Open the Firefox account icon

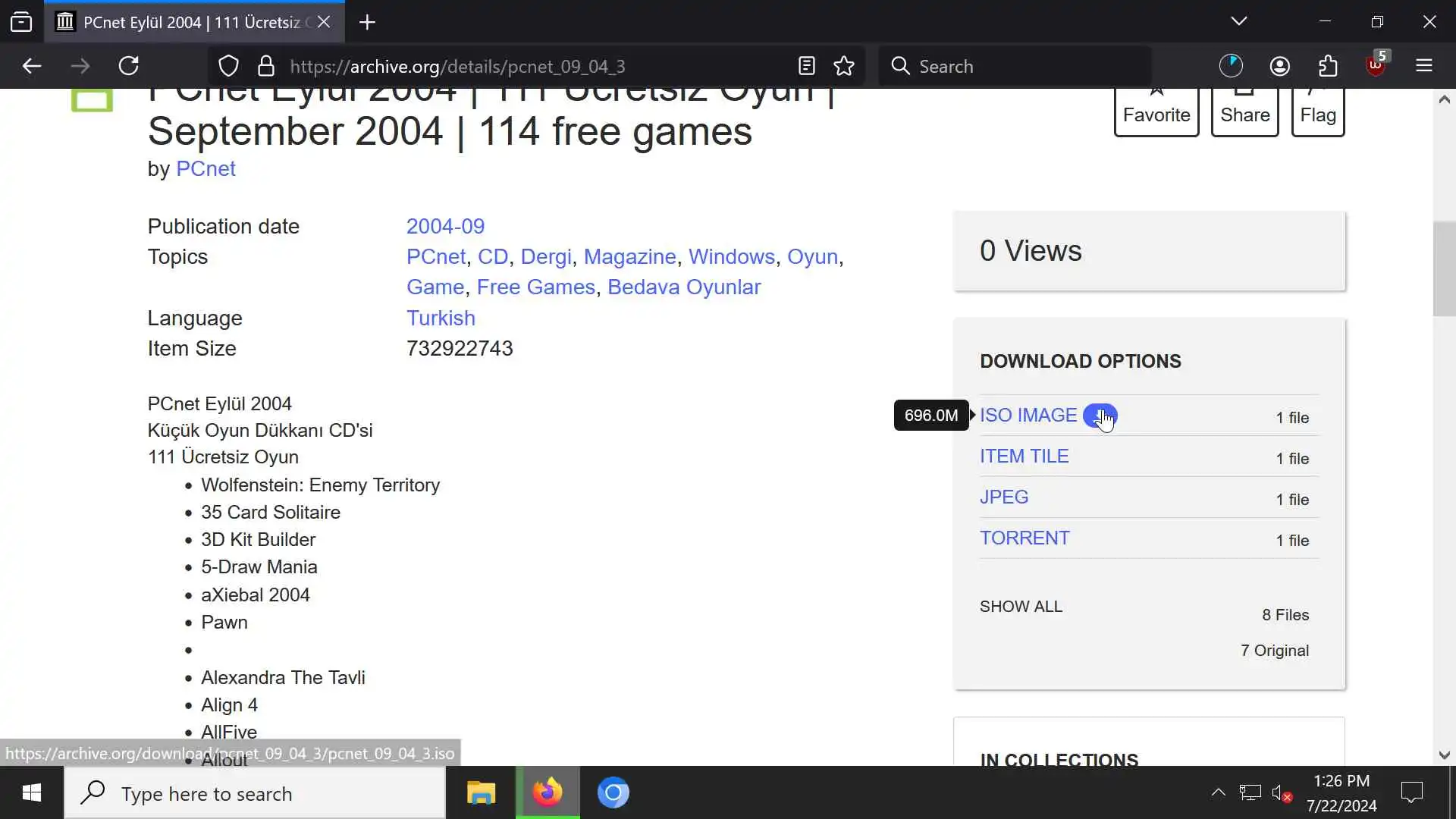tap(1280, 66)
